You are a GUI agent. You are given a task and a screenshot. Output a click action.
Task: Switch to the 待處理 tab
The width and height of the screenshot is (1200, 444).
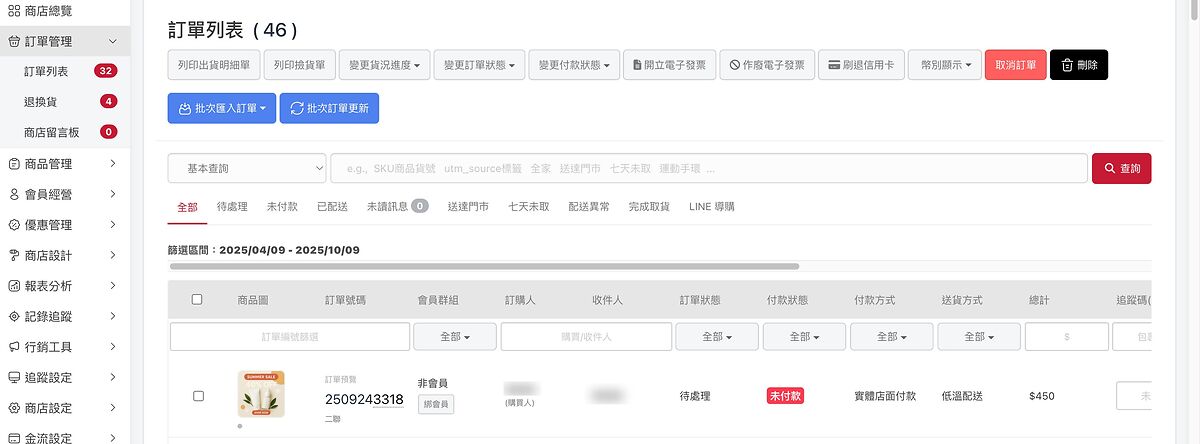pos(232,206)
